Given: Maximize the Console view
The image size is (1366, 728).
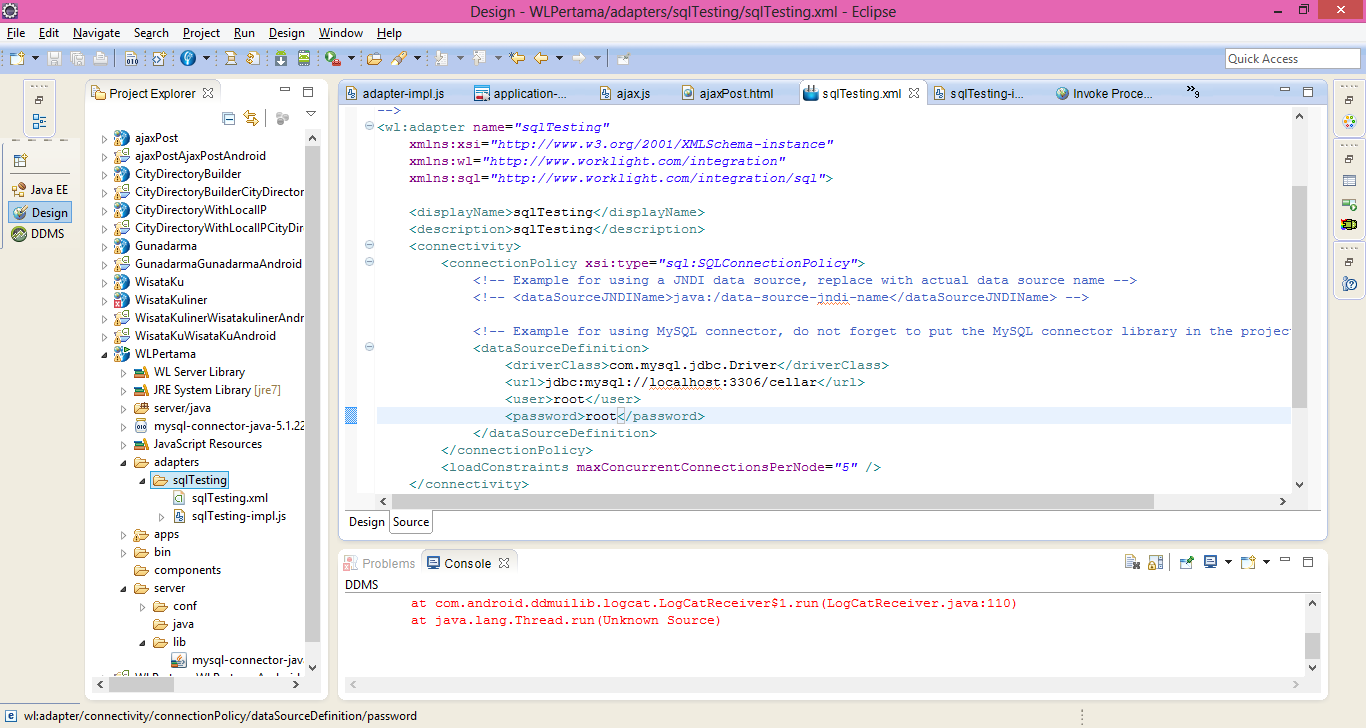Looking at the screenshot, I should pos(1308,563).
